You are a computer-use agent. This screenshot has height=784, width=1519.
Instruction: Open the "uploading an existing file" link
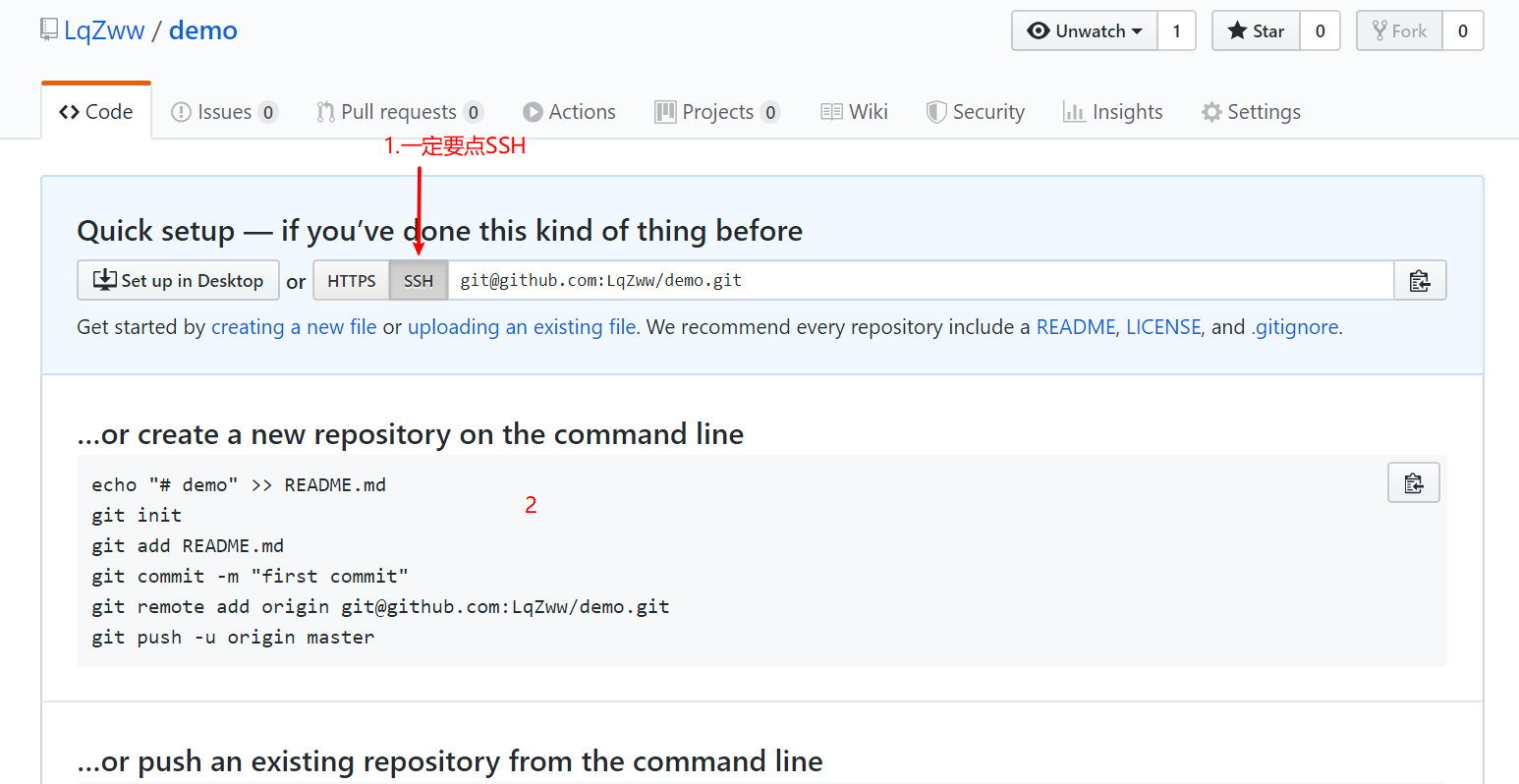click(522, 327)
